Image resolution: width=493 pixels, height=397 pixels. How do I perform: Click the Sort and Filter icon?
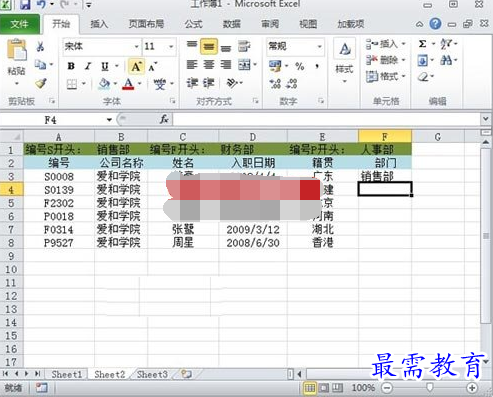[x=446, y=44]
